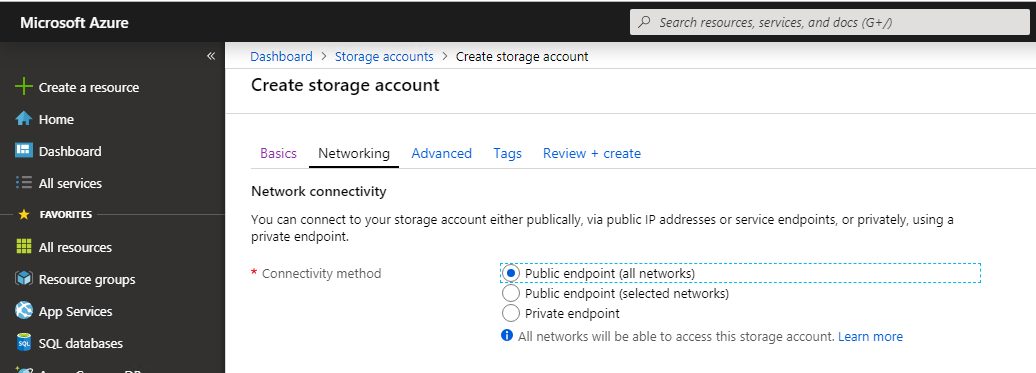
Task: Select Public endpoint (all networks) radio
Action: tap(510, 273)
